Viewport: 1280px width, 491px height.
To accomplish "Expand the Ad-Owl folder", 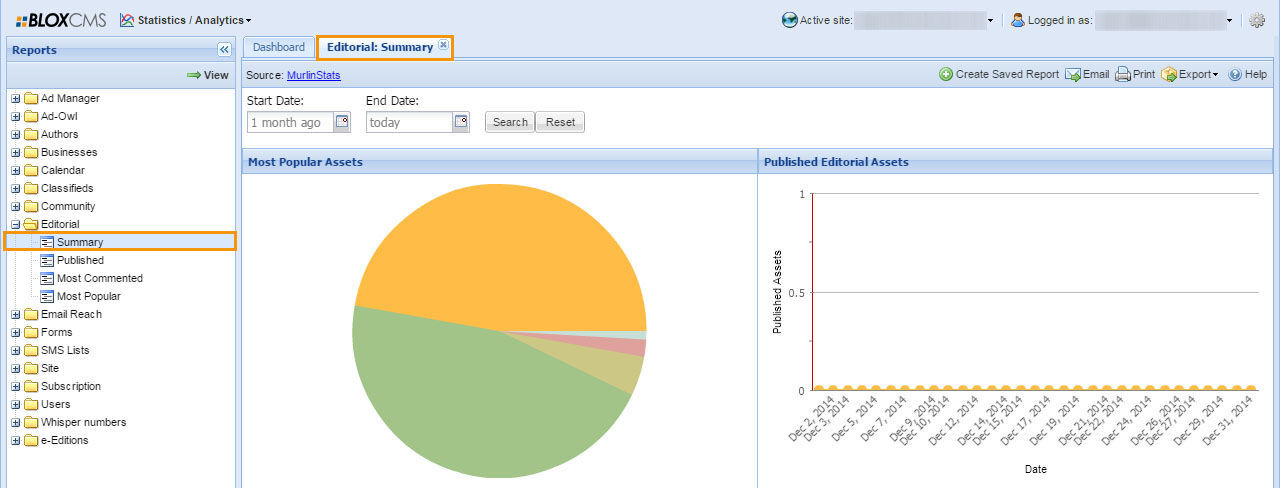I will pyautogui.click(x=16, y=116).
